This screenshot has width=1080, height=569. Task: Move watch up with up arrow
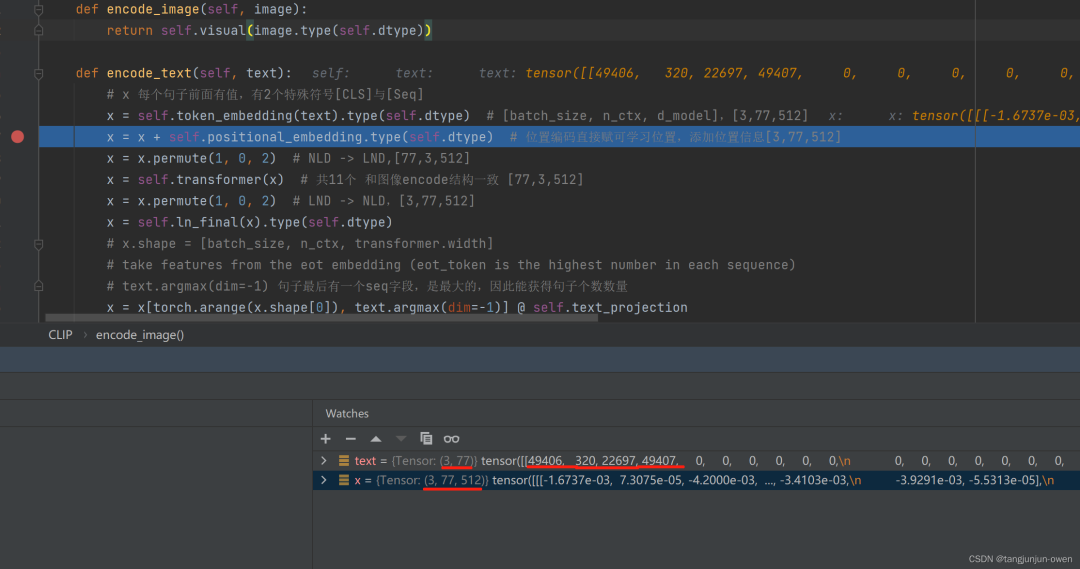coord(376,439)
